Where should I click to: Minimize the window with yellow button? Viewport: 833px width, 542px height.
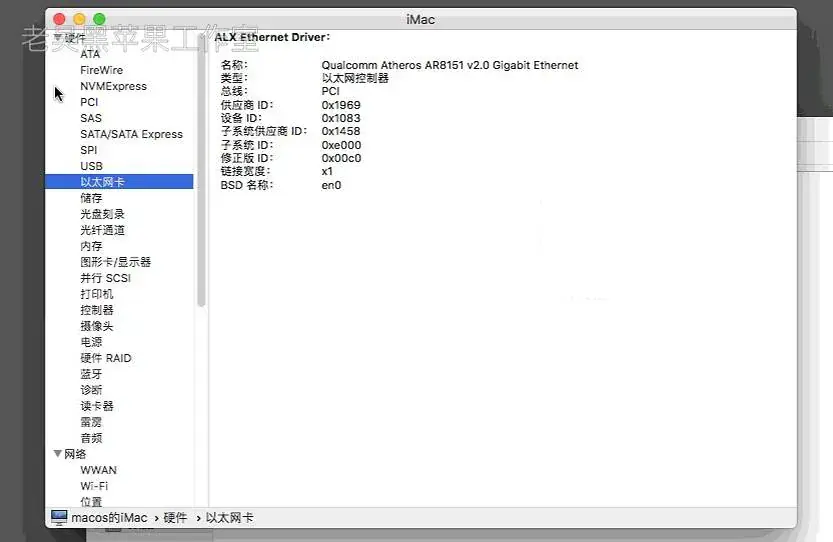(x=79, y=19)
